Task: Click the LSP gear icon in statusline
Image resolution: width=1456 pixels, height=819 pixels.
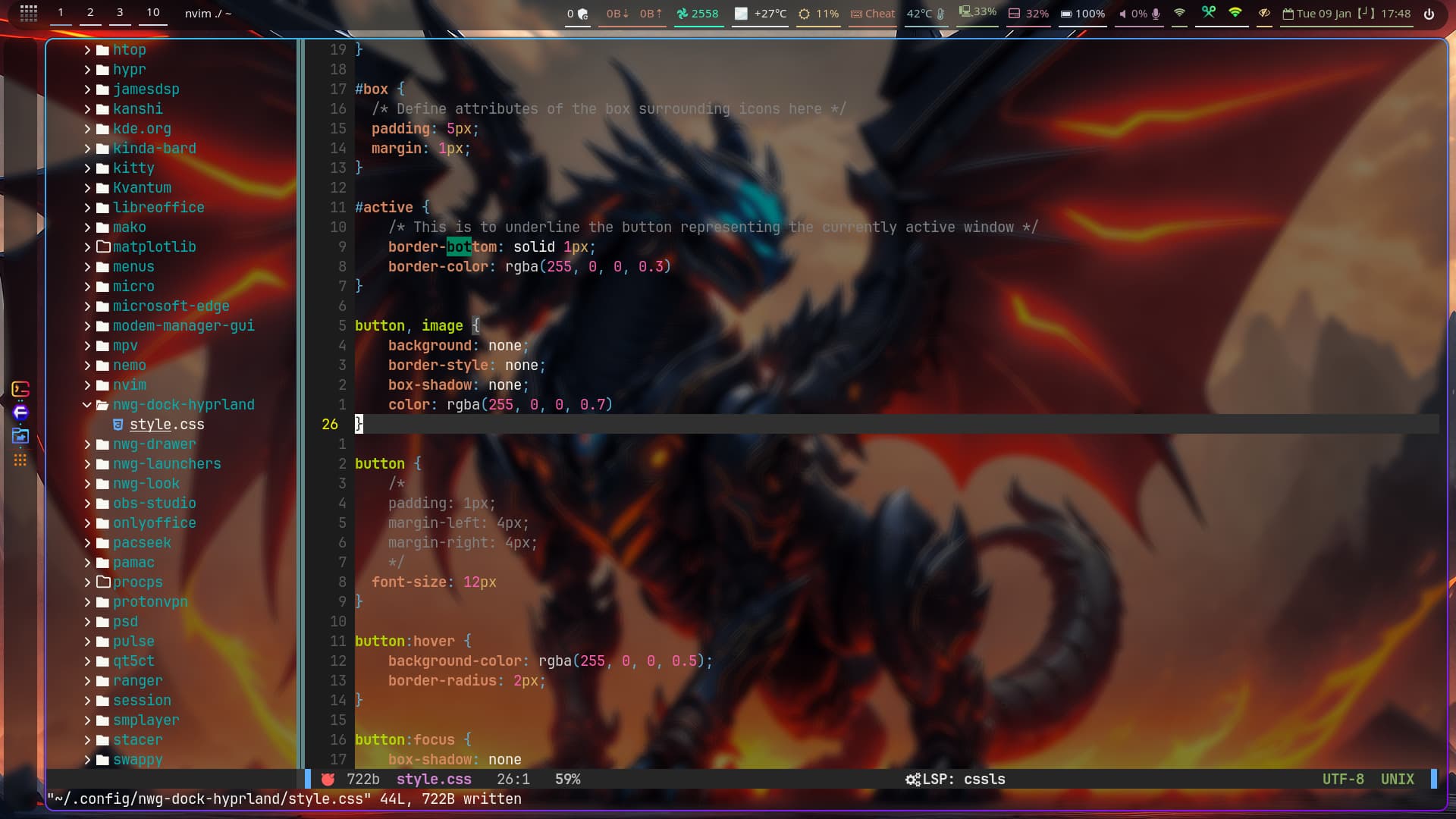Action: [913, 780]
